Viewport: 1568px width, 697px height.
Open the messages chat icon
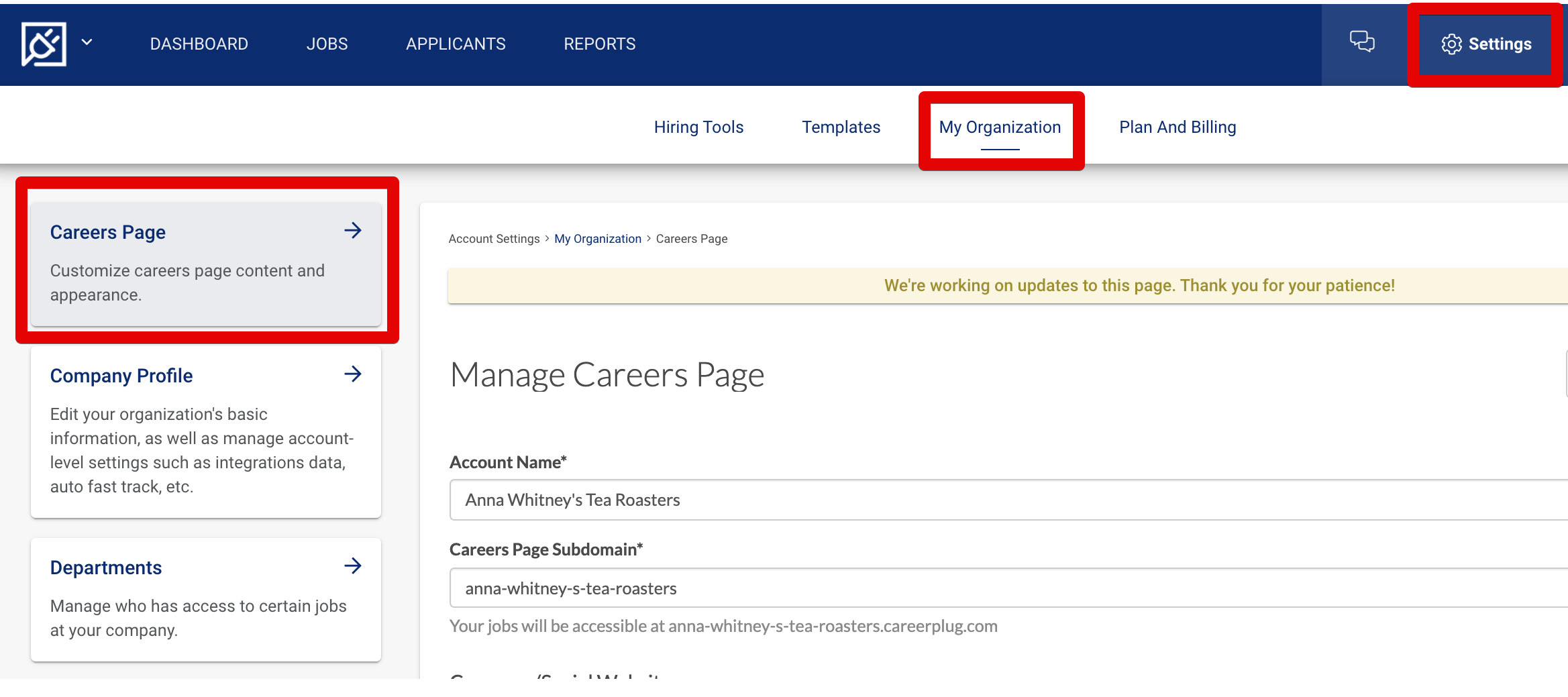tap(1362, 42)
